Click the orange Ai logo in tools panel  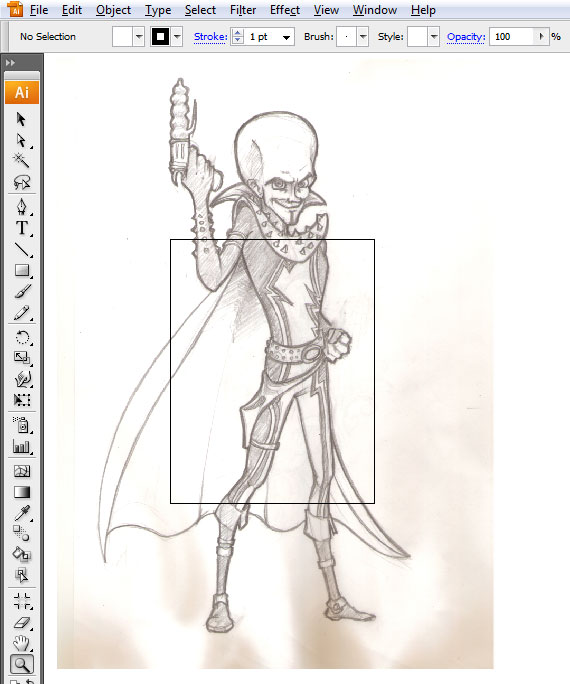pos(22,92)
